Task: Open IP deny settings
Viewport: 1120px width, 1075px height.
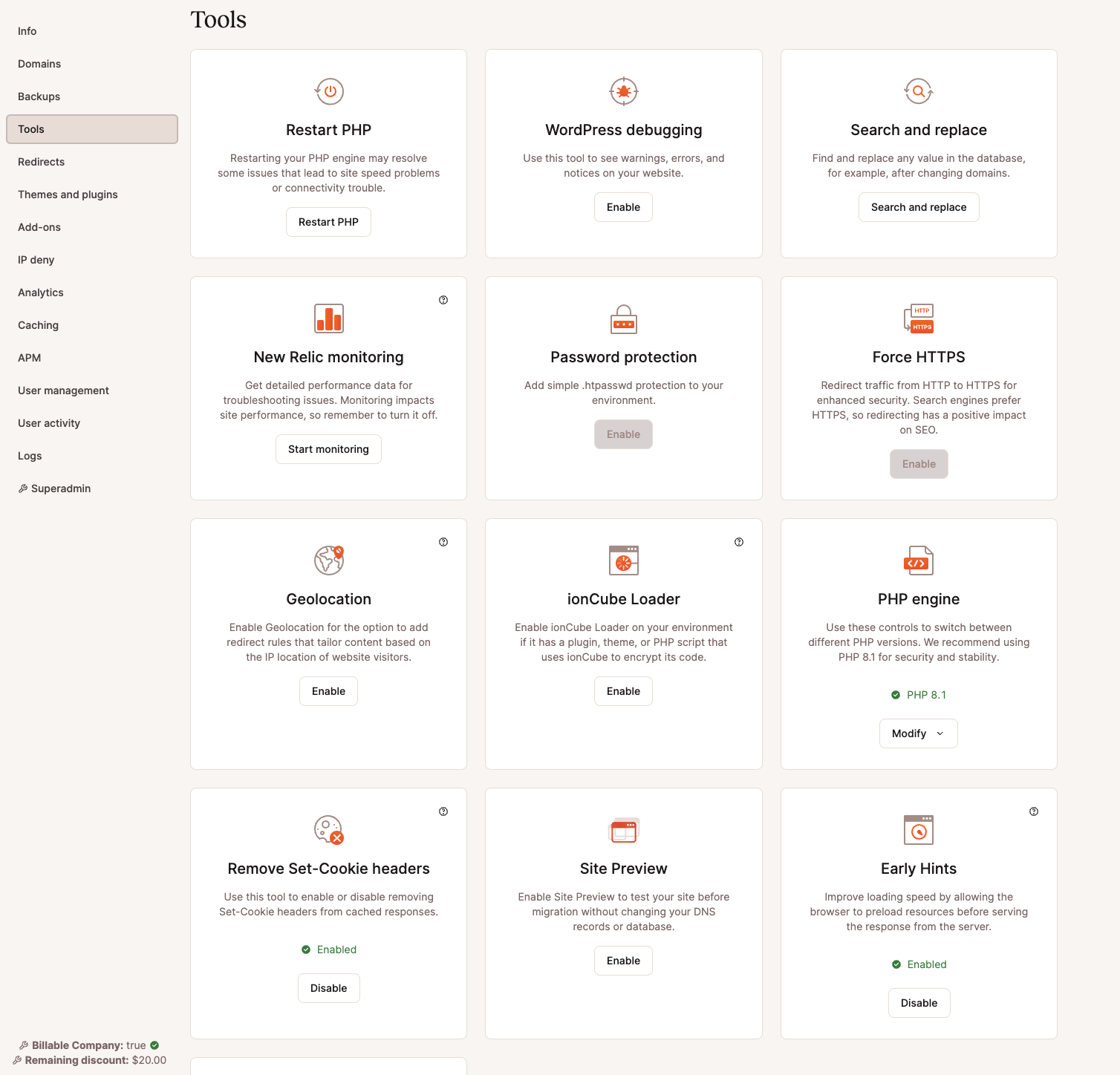Action: 92,260
